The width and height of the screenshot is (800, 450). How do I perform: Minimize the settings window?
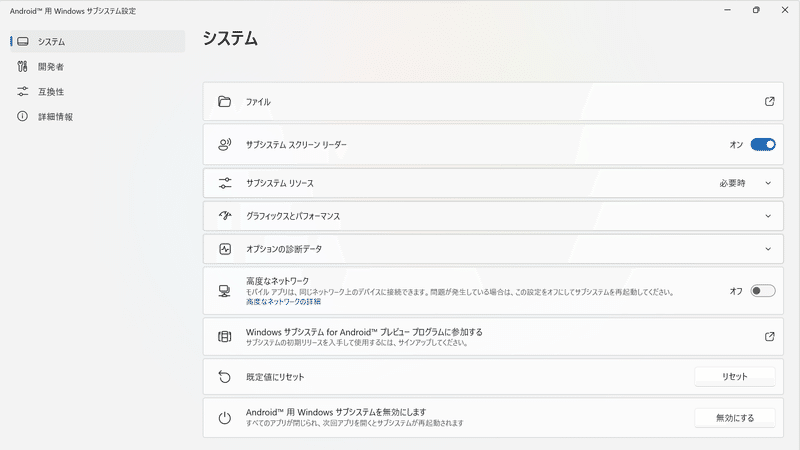[728, 10]
